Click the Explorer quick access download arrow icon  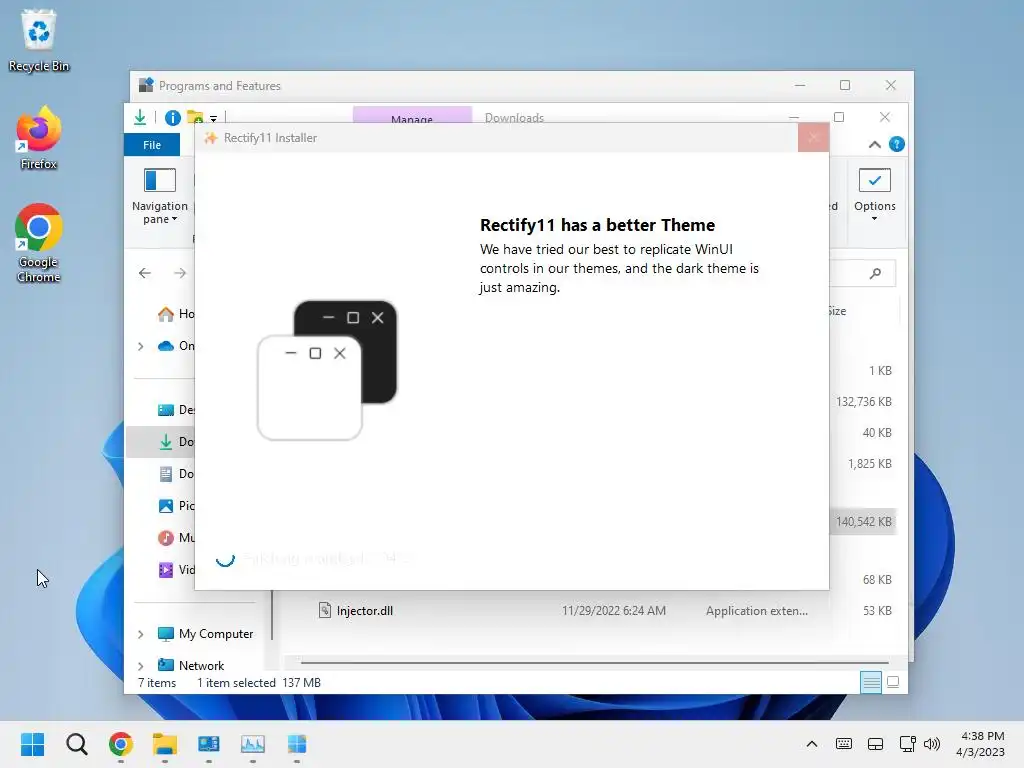140,118
